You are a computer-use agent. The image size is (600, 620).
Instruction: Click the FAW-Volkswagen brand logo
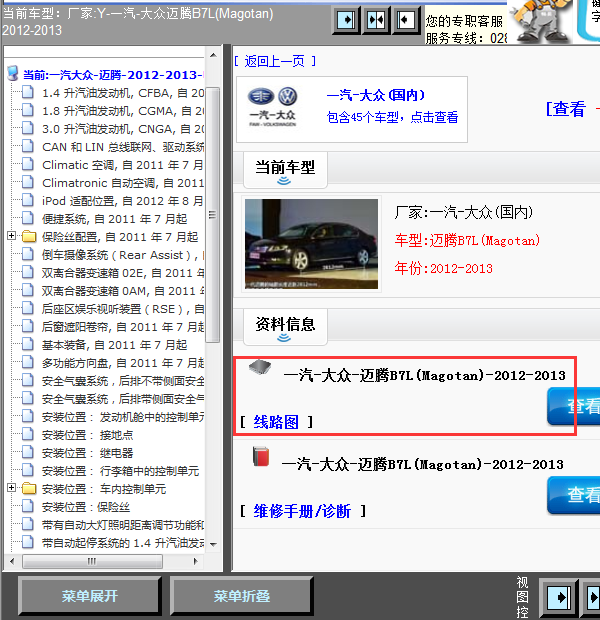coord(273,107)
